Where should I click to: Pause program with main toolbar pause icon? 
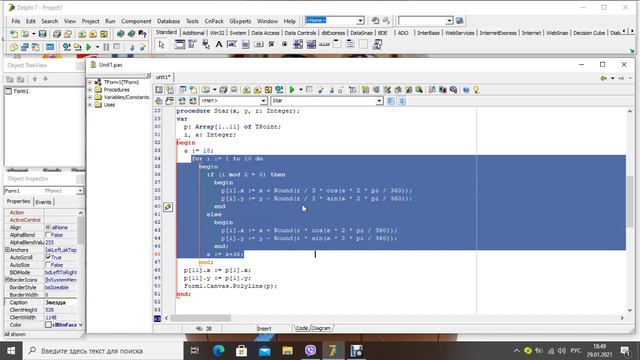106,47
